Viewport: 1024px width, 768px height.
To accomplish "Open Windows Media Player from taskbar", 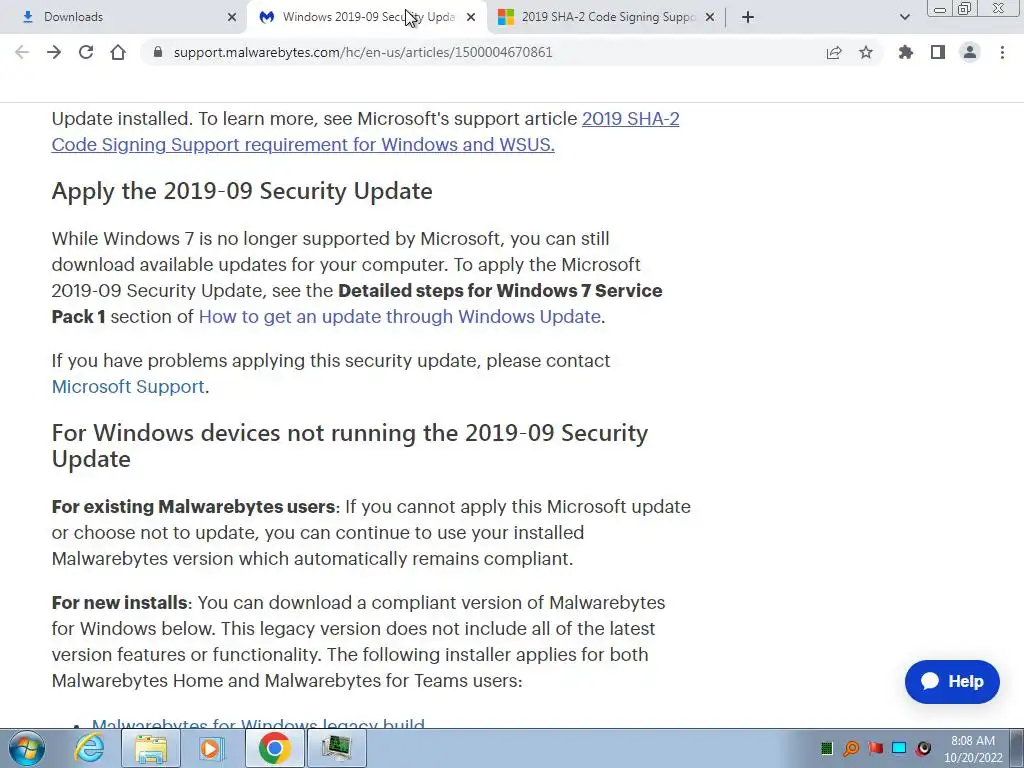I will (x=212, y=748).
